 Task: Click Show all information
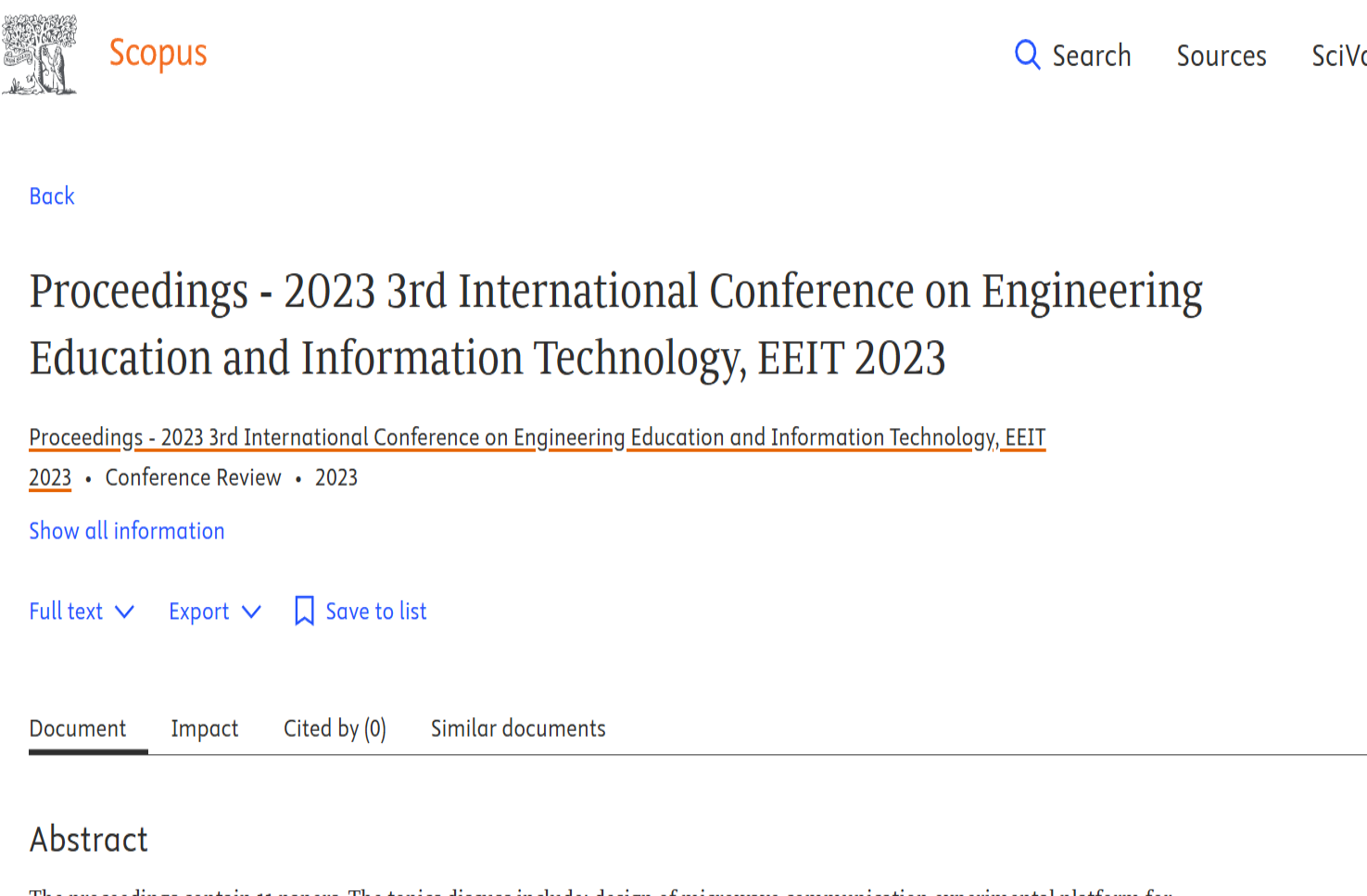click(127, 531)
